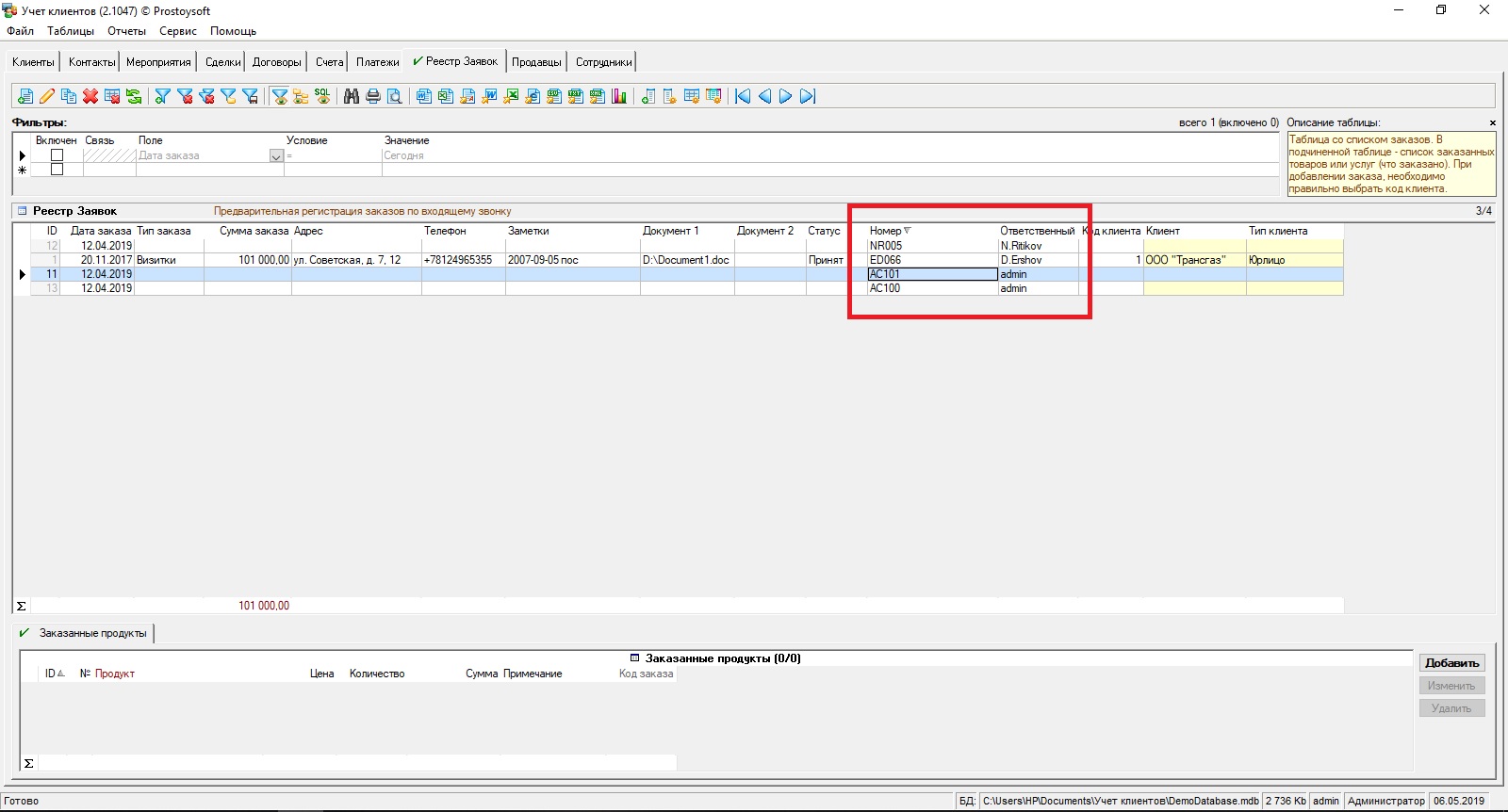Tick the checkbox in new filter row
The width and height of the screenshot is (1508, 812).
click(x=57, y=170)
